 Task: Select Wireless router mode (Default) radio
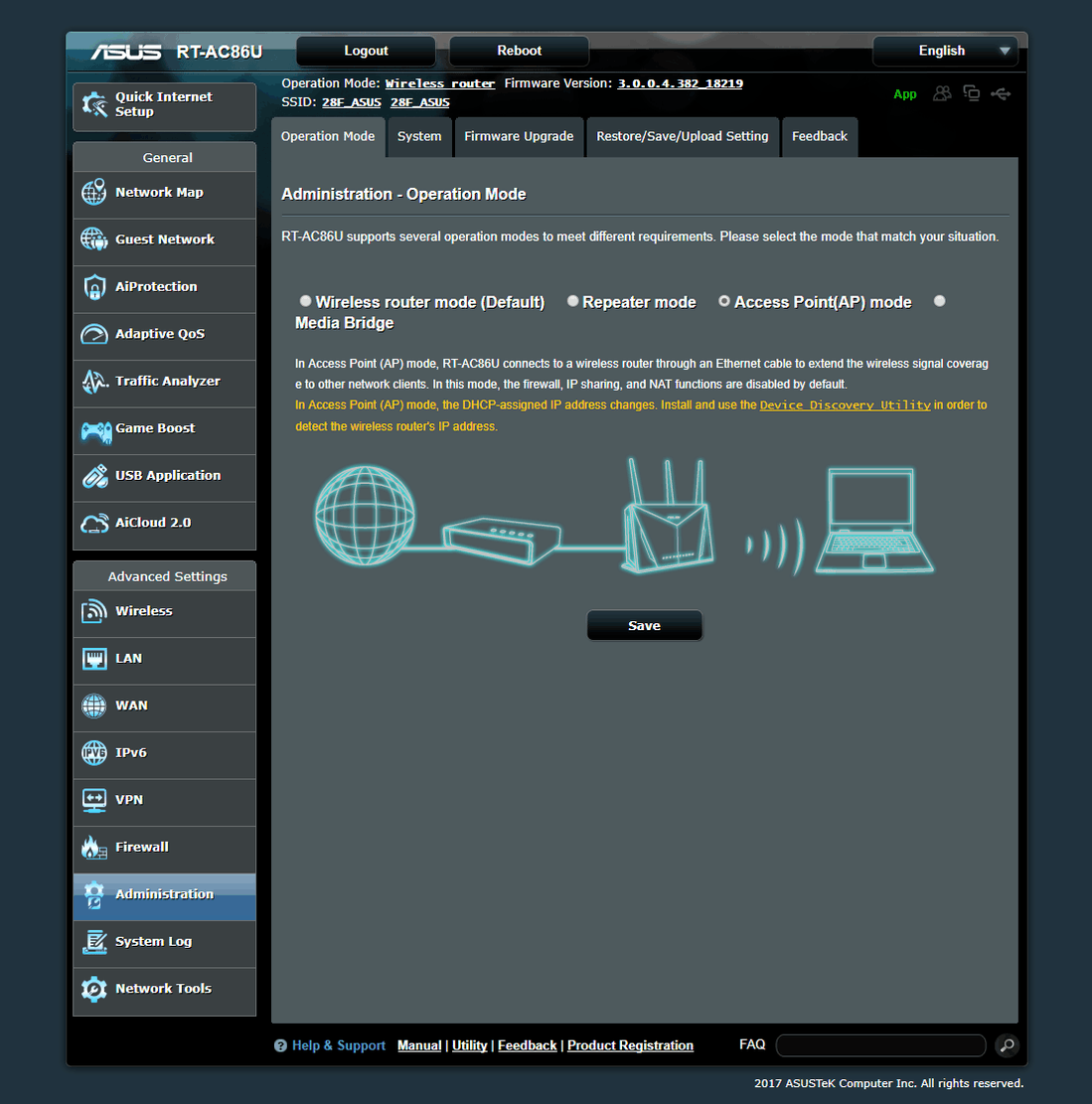coord(306,301)
